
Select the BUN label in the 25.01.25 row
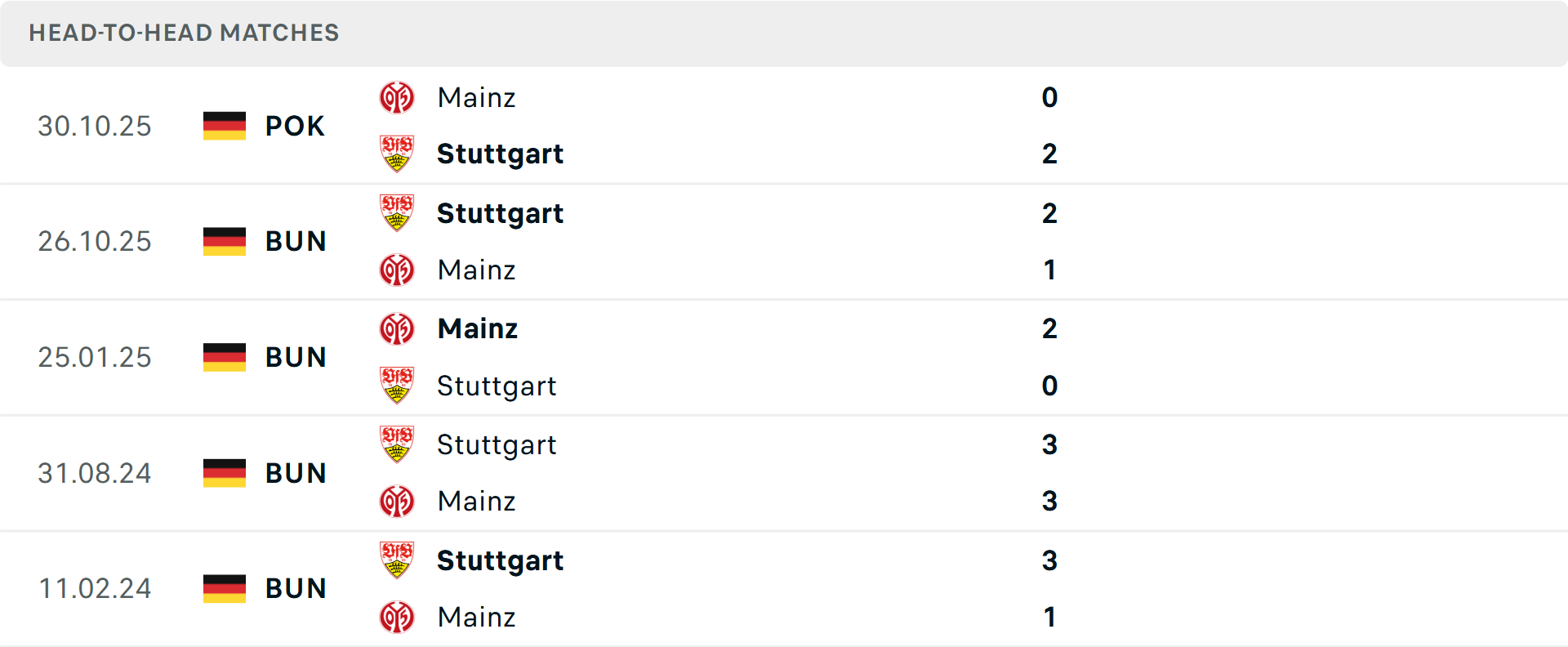[x=295, y=357]
